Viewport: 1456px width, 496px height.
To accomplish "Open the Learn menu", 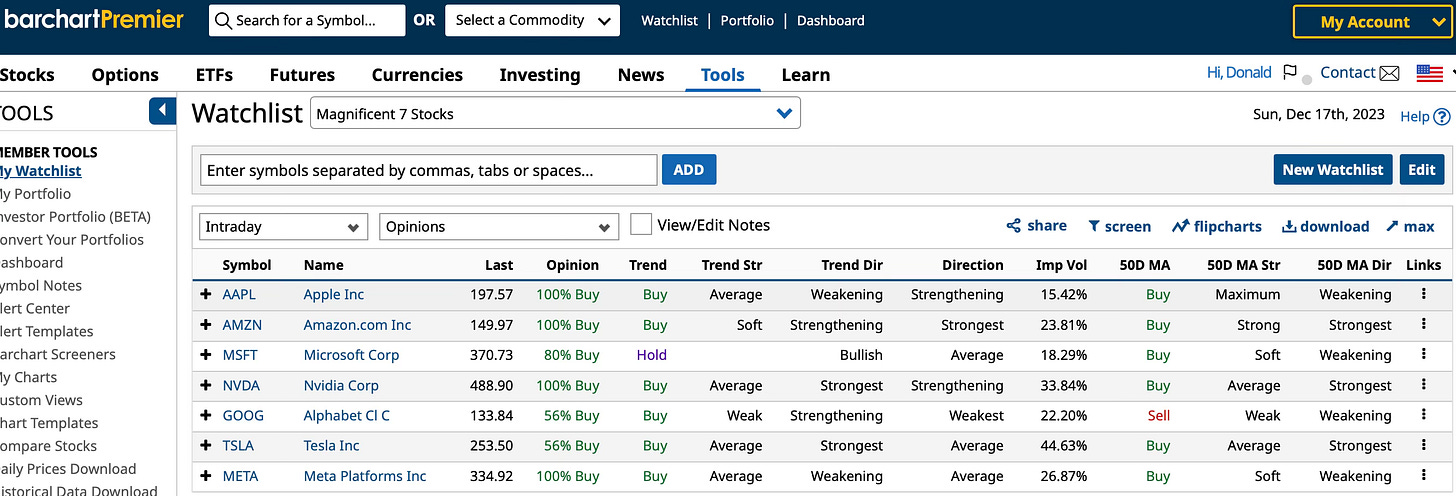I will pyautogui.click(x=806, y=75).
